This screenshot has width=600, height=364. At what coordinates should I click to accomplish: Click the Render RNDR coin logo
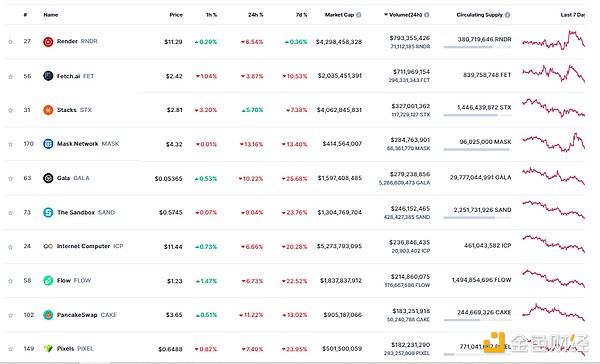48,42
